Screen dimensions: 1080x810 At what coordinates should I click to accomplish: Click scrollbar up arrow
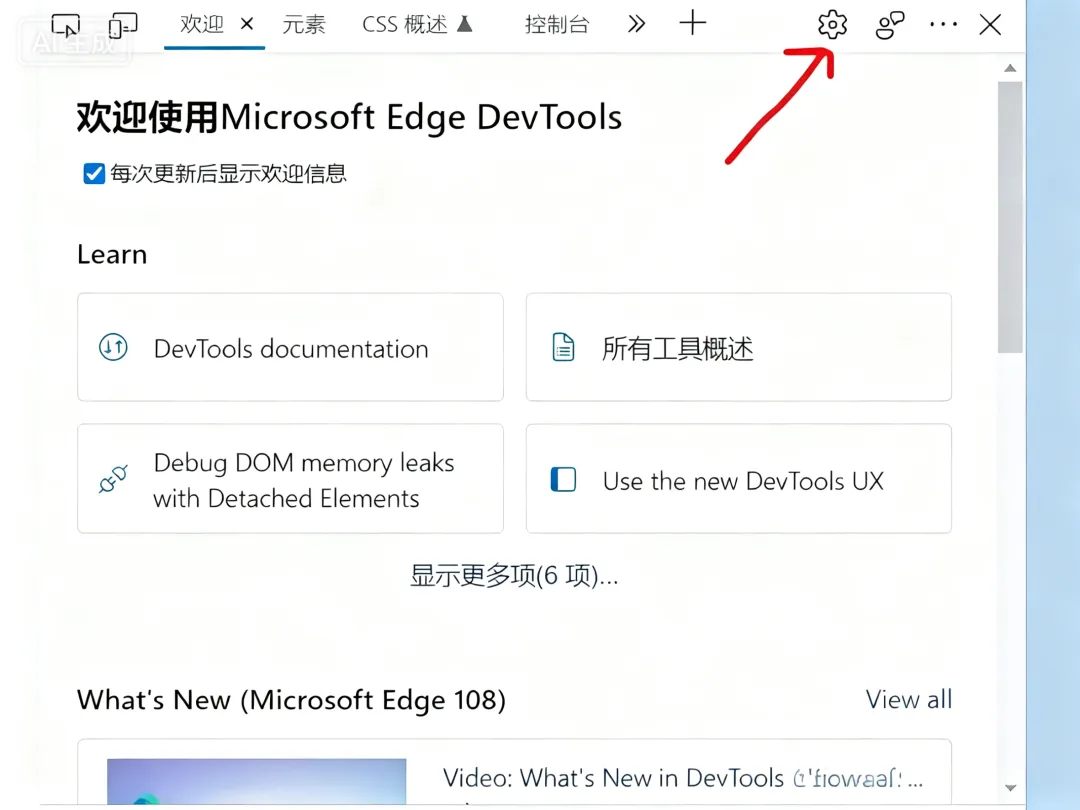1010,68
